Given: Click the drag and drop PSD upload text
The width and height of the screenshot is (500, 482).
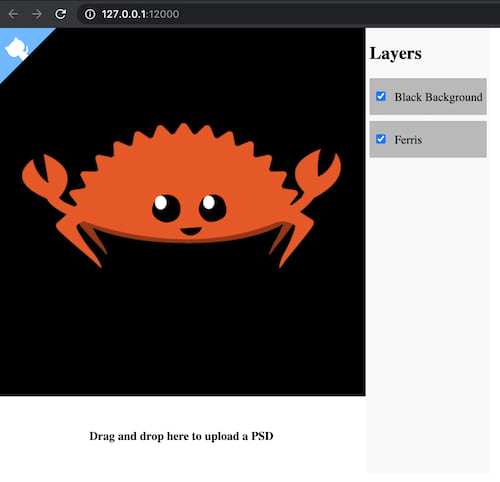Looking at the screenshot, I should coord(181,436).
